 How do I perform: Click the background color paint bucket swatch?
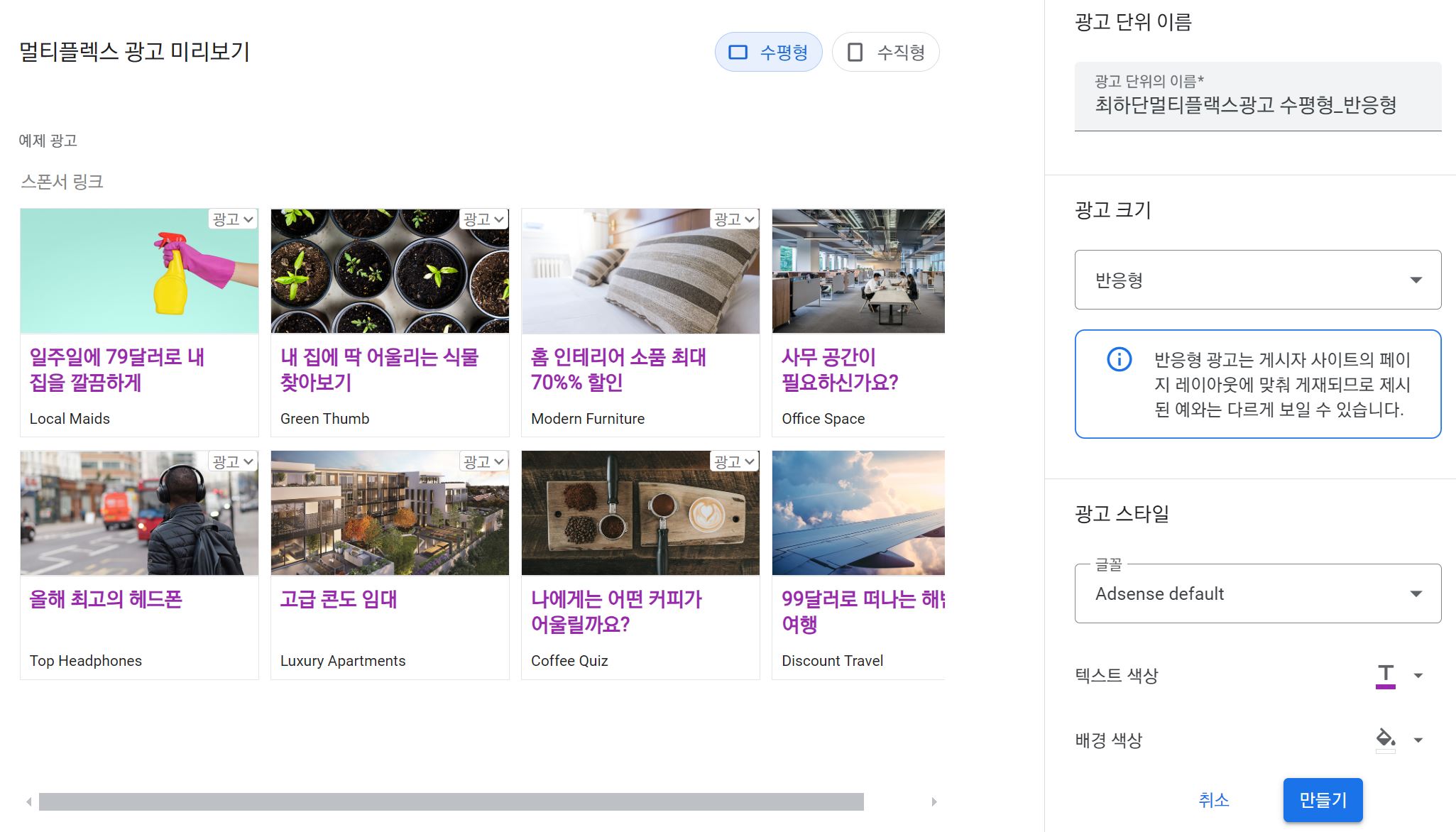[1385, 738]
